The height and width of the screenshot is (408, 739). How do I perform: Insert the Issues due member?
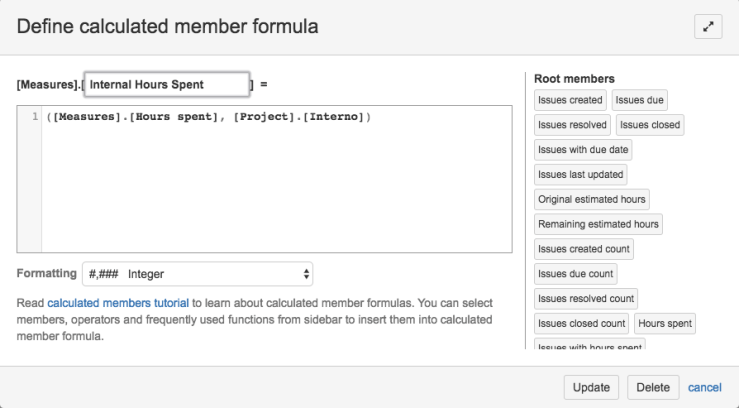(639, 100)
